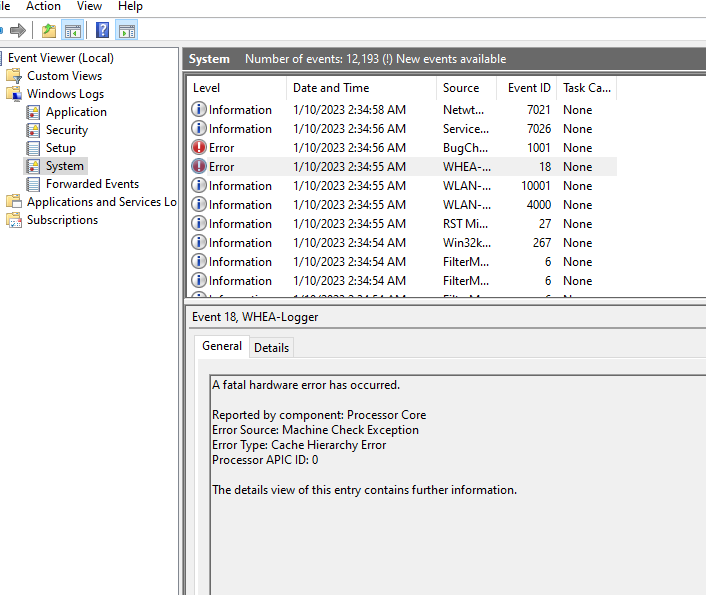
Task: Click the blue Help toolbar icon
Action: [102, 30]
